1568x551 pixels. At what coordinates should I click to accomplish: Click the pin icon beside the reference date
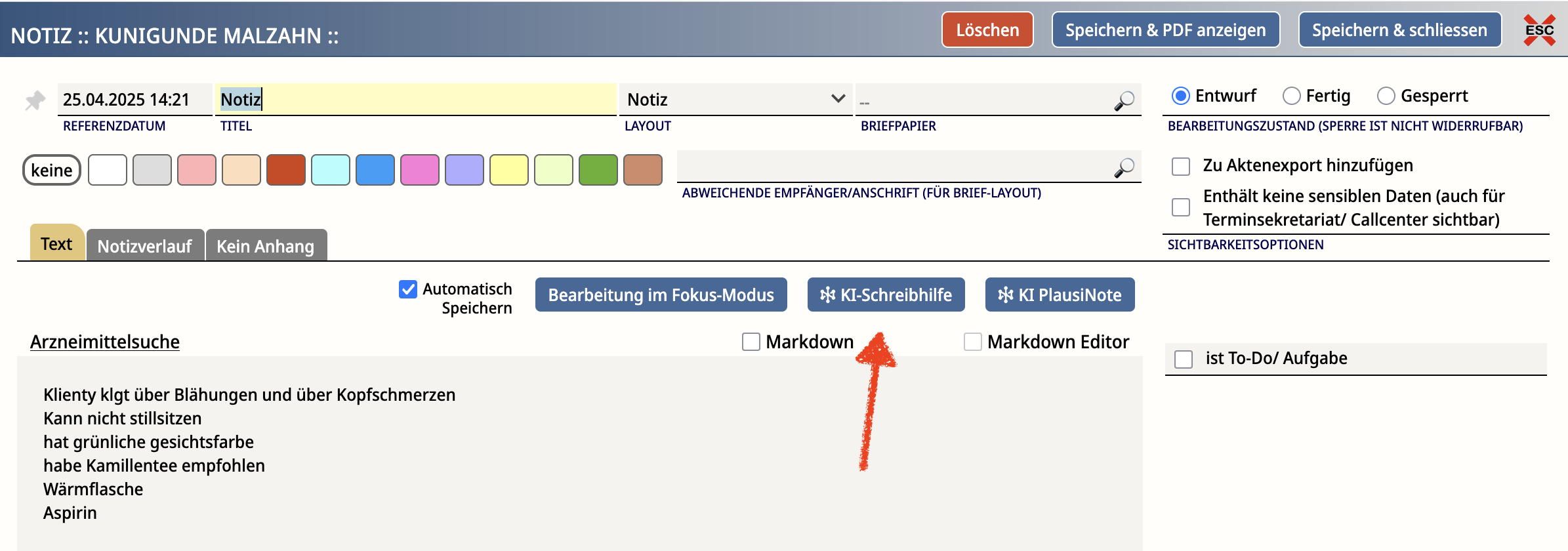pos(35,100)
